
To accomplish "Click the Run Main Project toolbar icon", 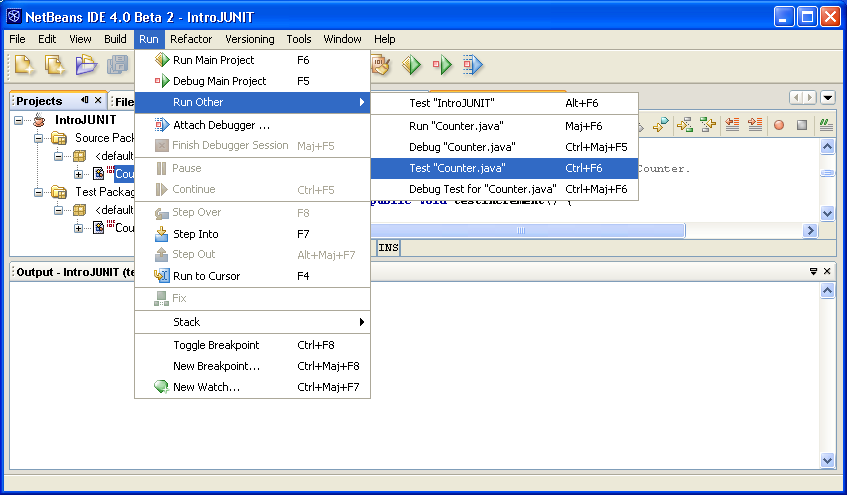I will tap(412, 65).
